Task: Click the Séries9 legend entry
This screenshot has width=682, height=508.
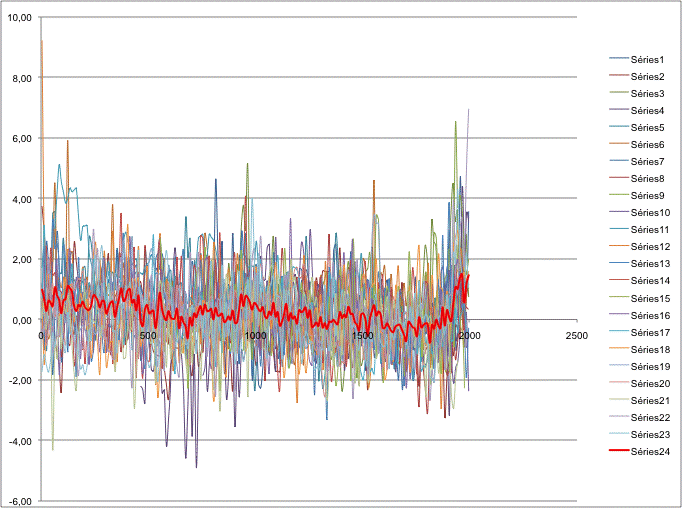Action: pos(637,196)
